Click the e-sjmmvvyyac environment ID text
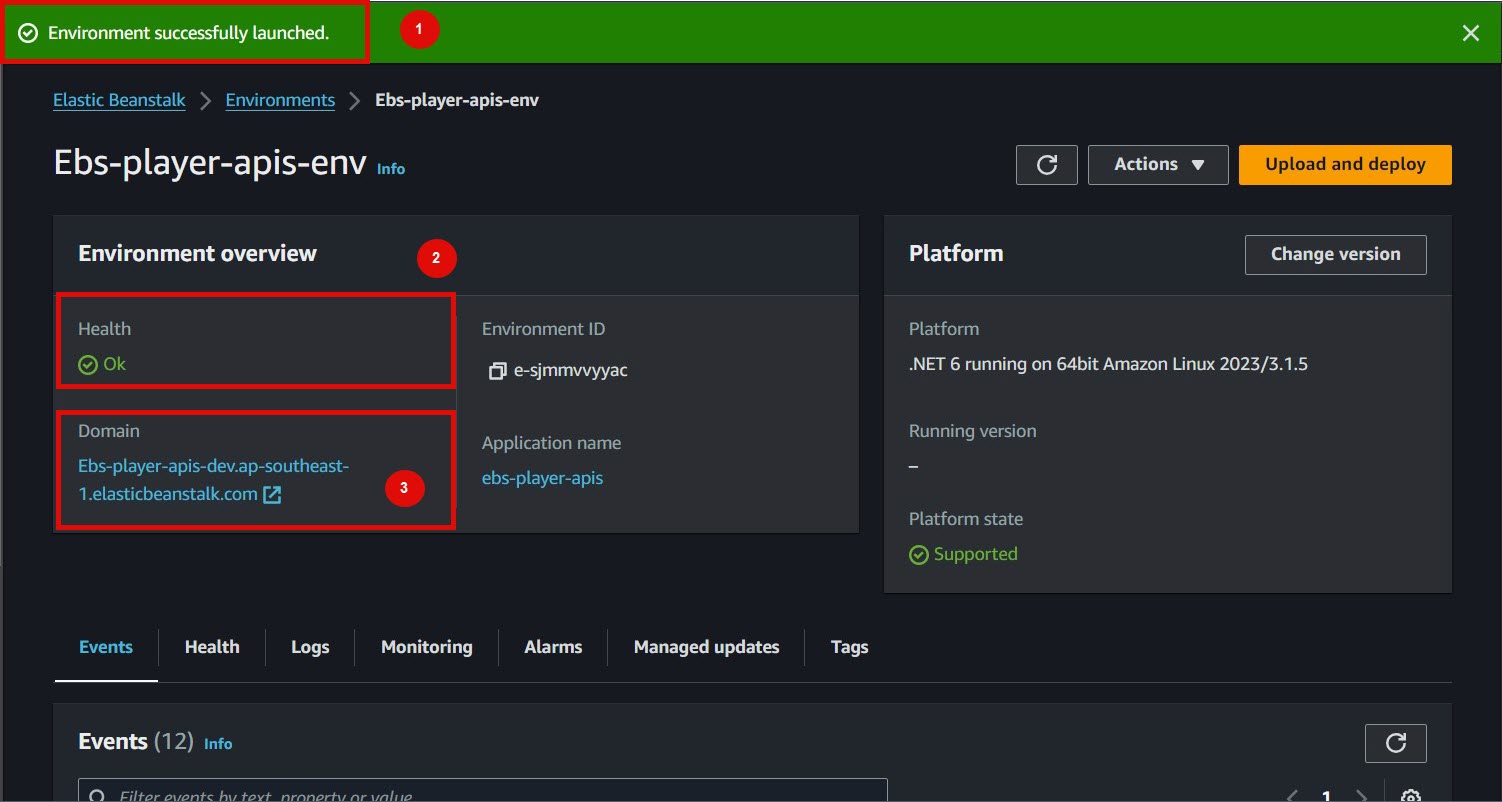Image resolution: width=1502 pixels, height=802 pixels. point(570,370)
